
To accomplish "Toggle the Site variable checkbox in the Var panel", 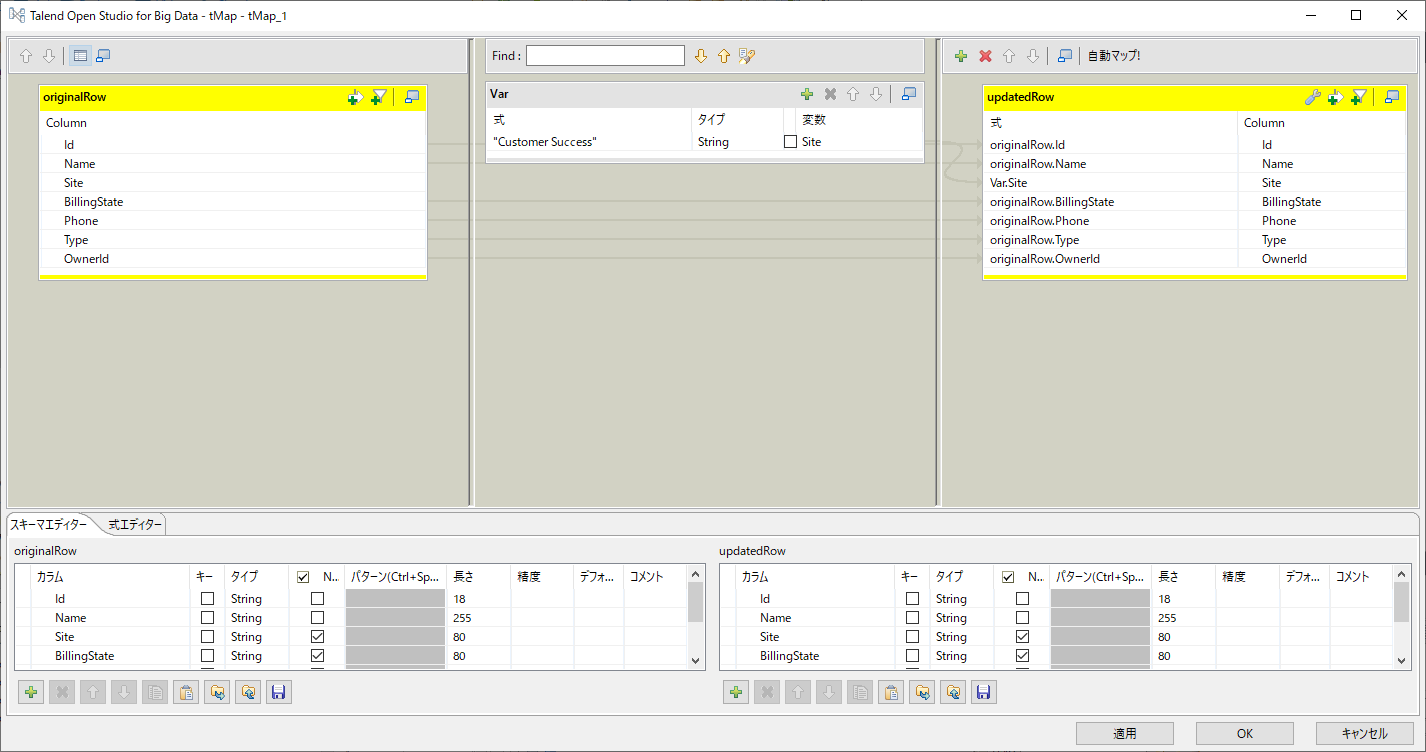I will pos(789,141).
